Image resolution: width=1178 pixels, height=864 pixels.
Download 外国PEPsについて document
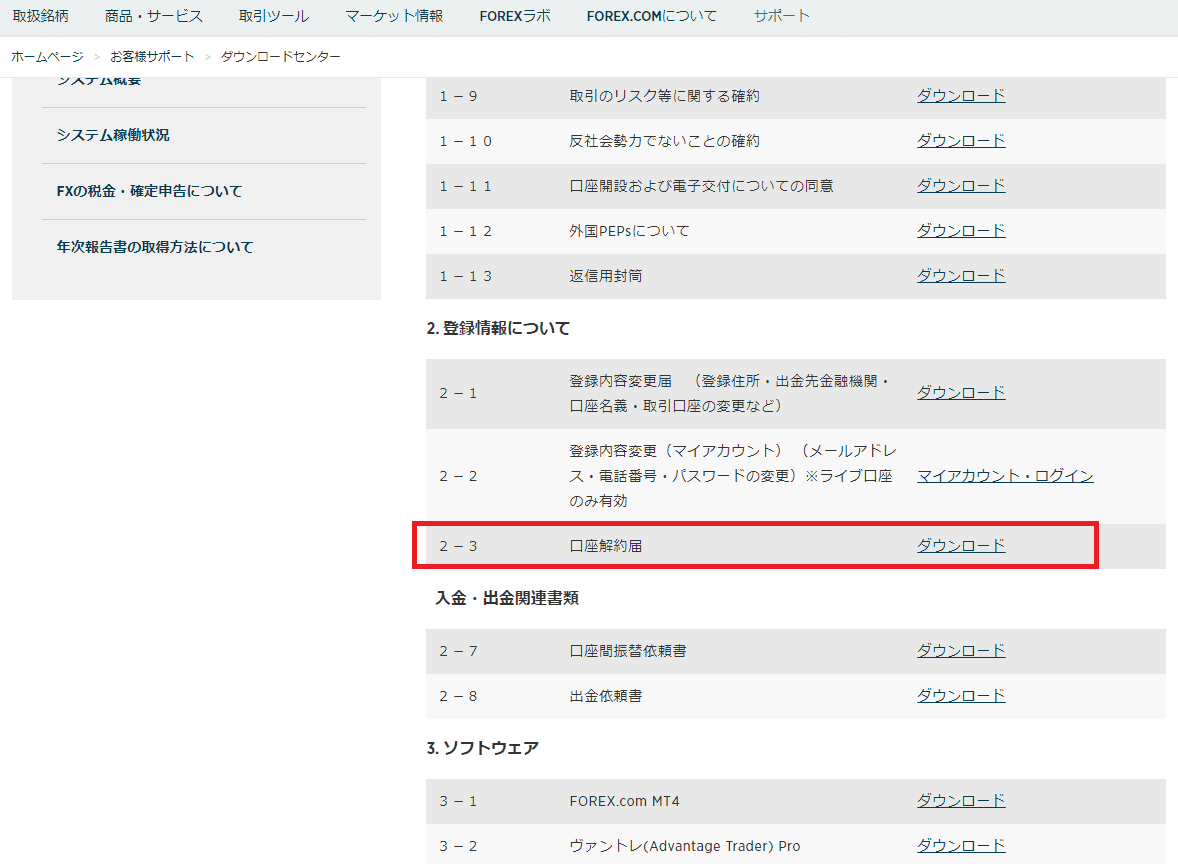961,231
